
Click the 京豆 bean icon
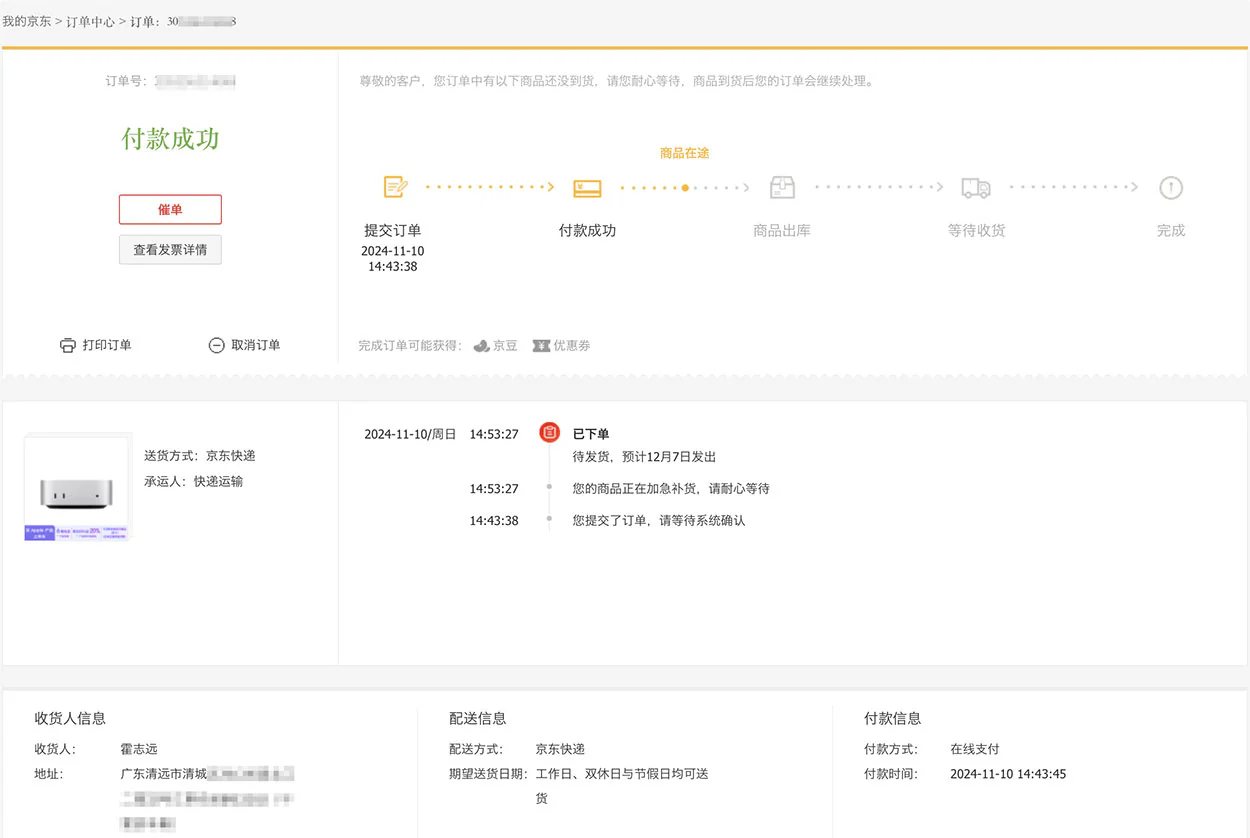(482, 345)
